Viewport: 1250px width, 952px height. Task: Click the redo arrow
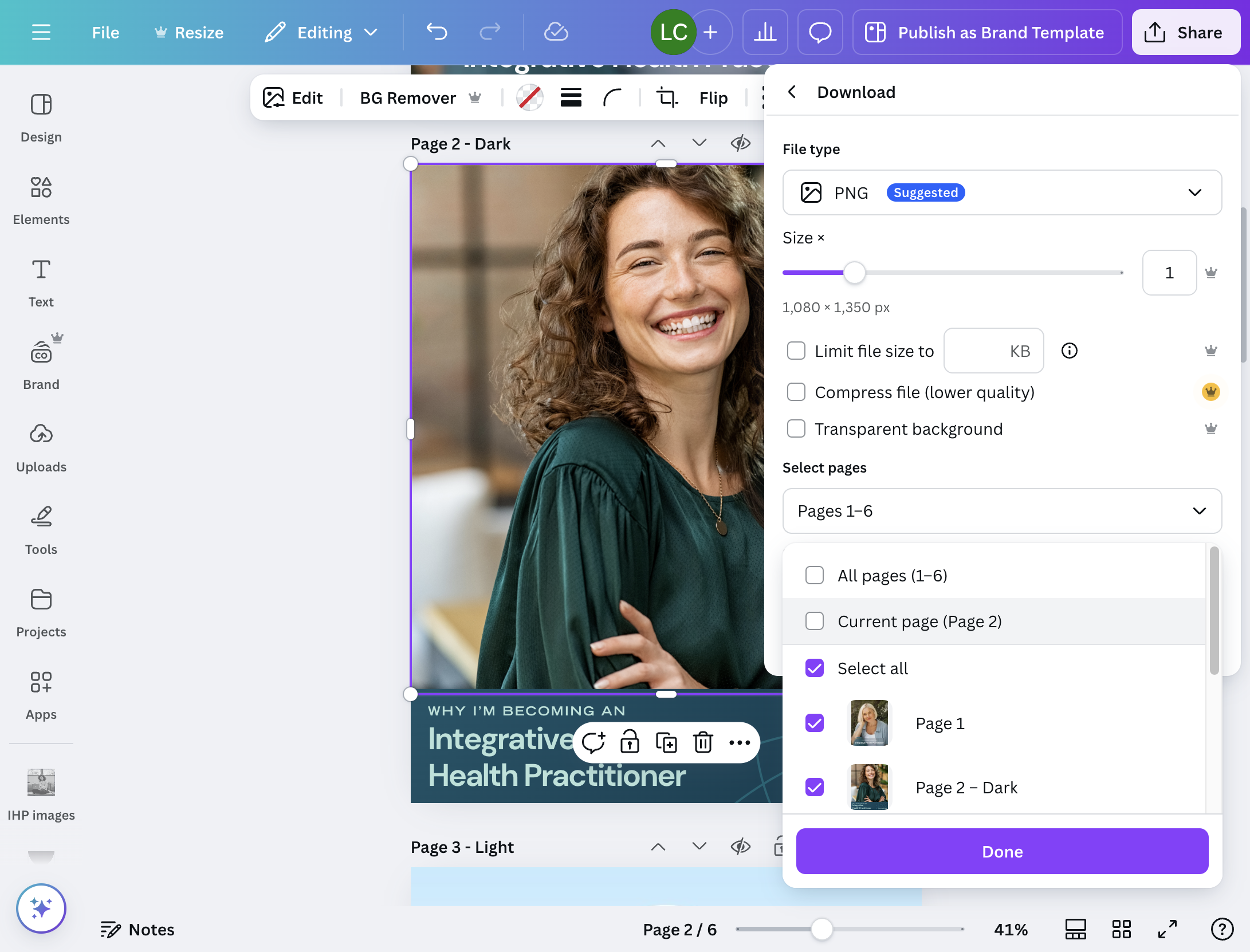coord(490,32)
